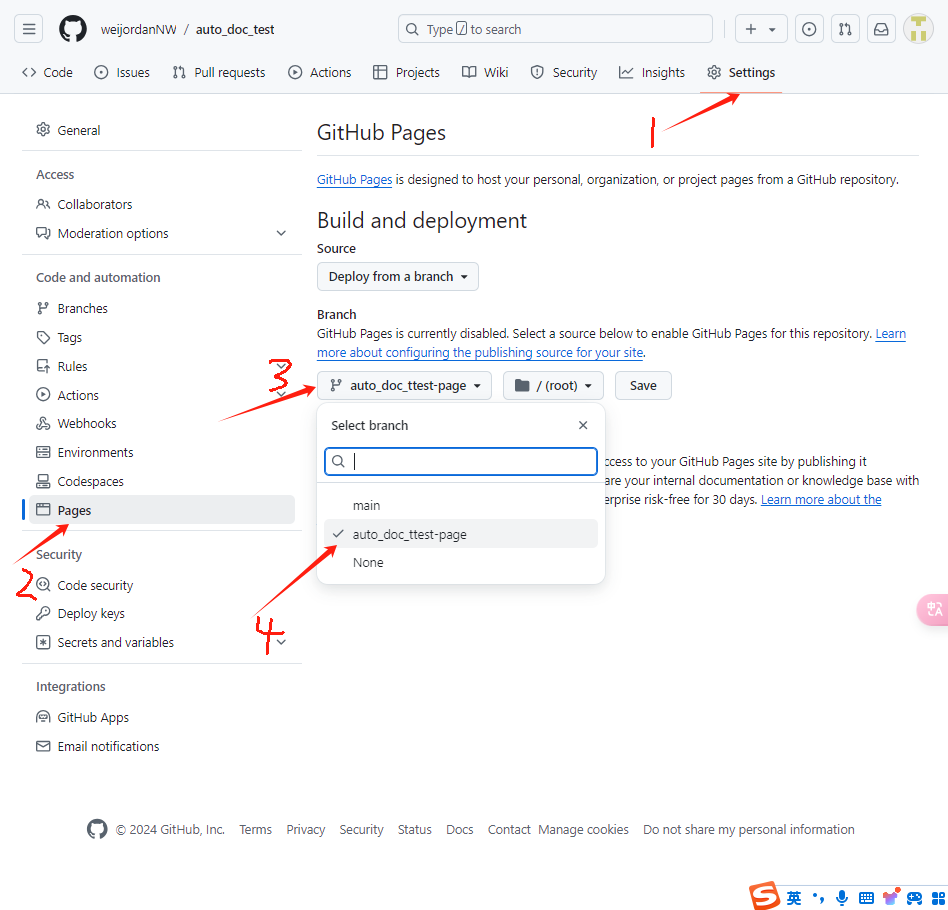Switch to the Security repository tab
Viewport: 948px width, 910px height.
[x=563, y=73]
